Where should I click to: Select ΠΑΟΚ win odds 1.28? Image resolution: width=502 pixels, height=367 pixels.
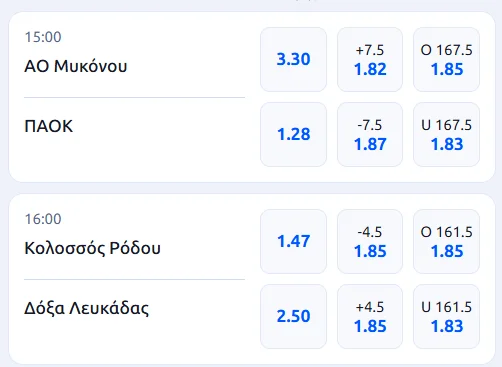(293, 134)
